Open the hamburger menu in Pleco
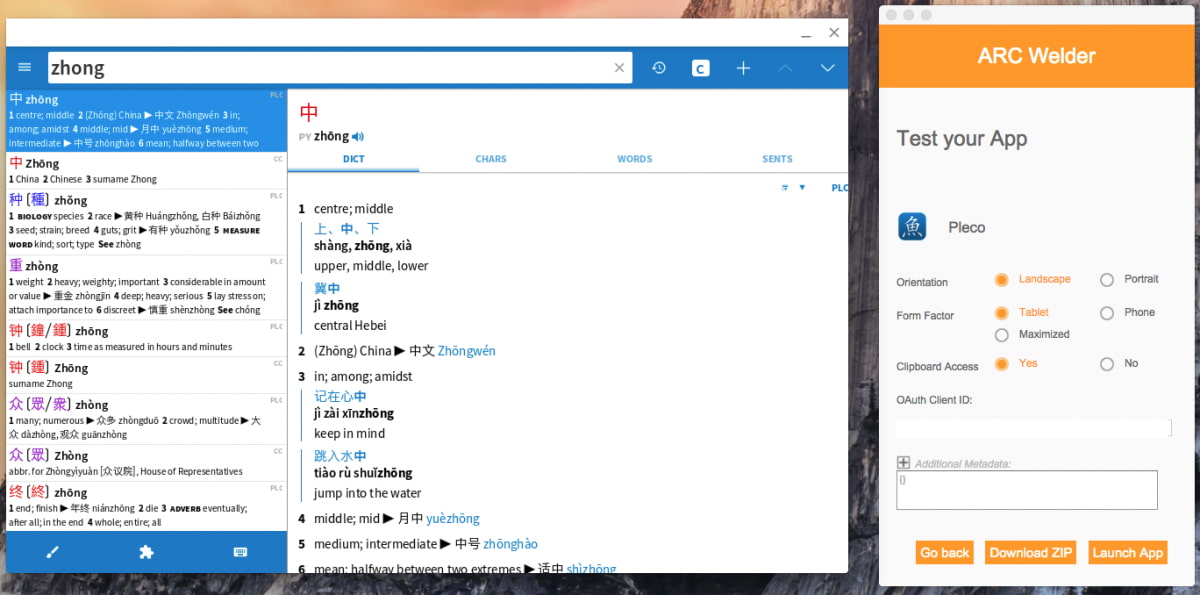 (x=24, y=67)
